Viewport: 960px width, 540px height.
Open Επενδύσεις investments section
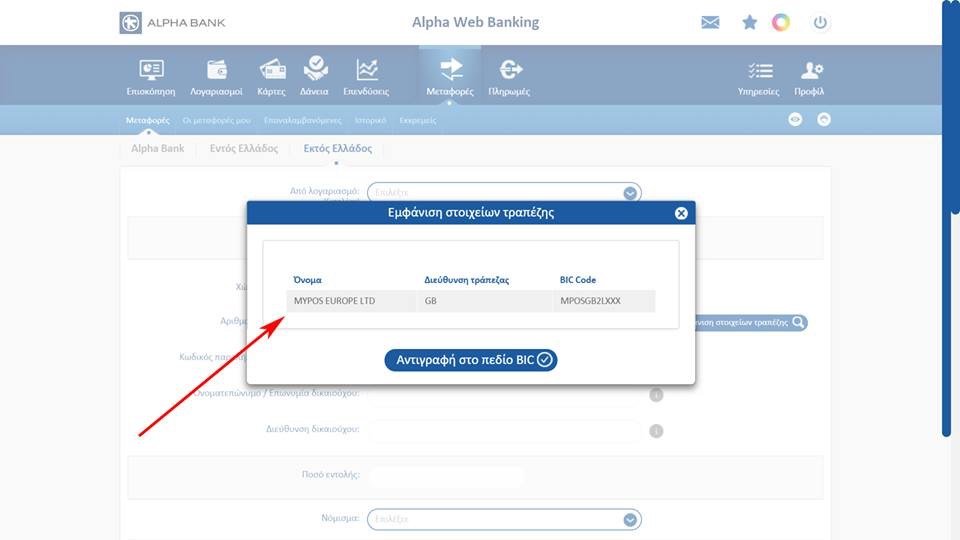tap(366, 77)
